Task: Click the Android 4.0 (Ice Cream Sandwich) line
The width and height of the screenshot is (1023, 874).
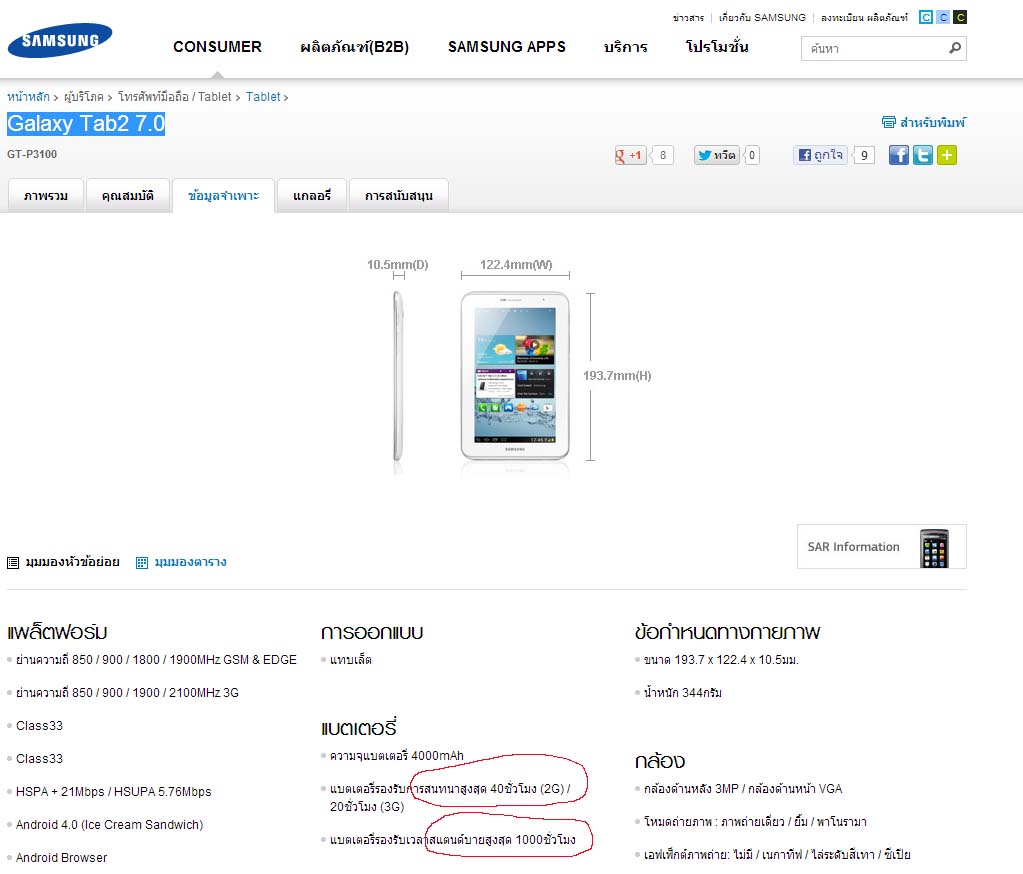Action: [110, 824]
